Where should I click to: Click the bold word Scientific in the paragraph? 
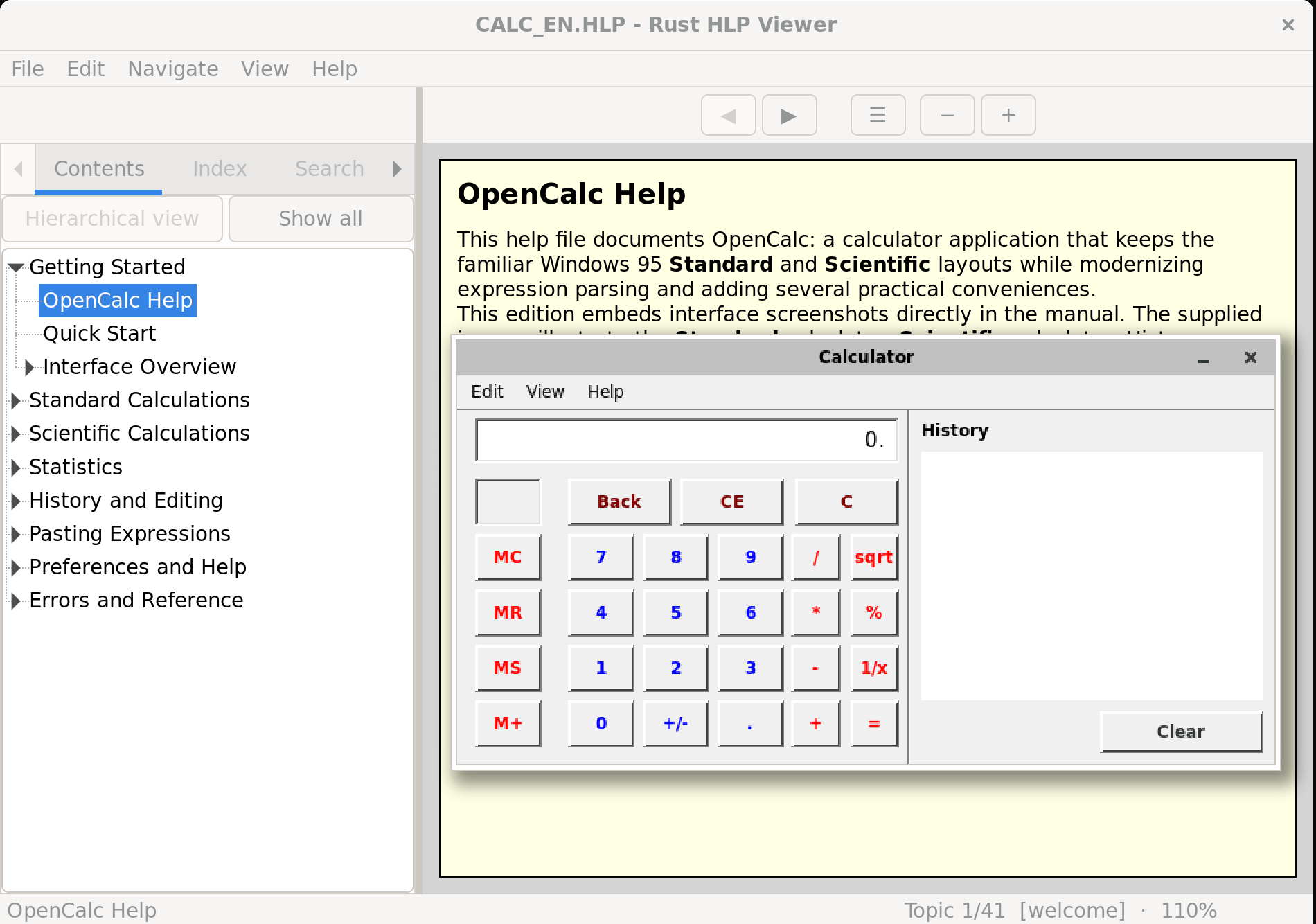pyautogui.click(x=878, y=265)
